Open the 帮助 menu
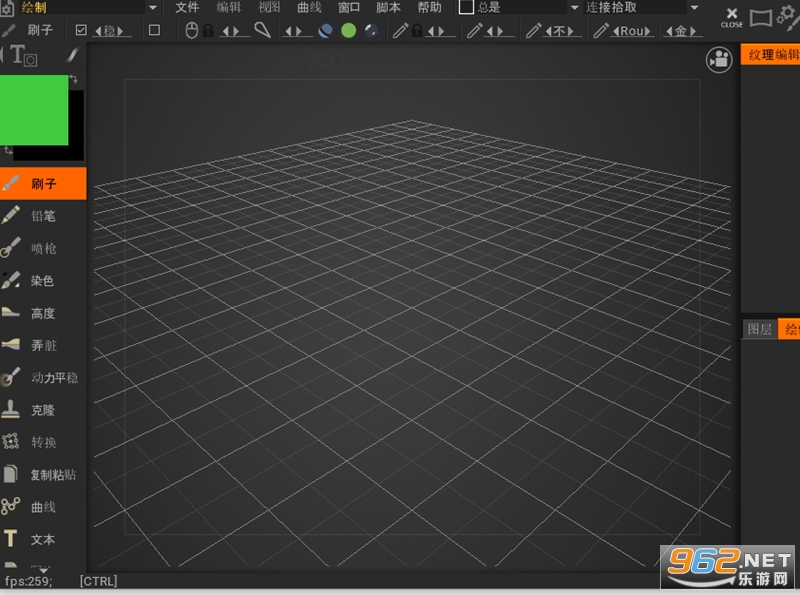Image resolution: width=800 pixels, height=595 pixels. [430, 7]
